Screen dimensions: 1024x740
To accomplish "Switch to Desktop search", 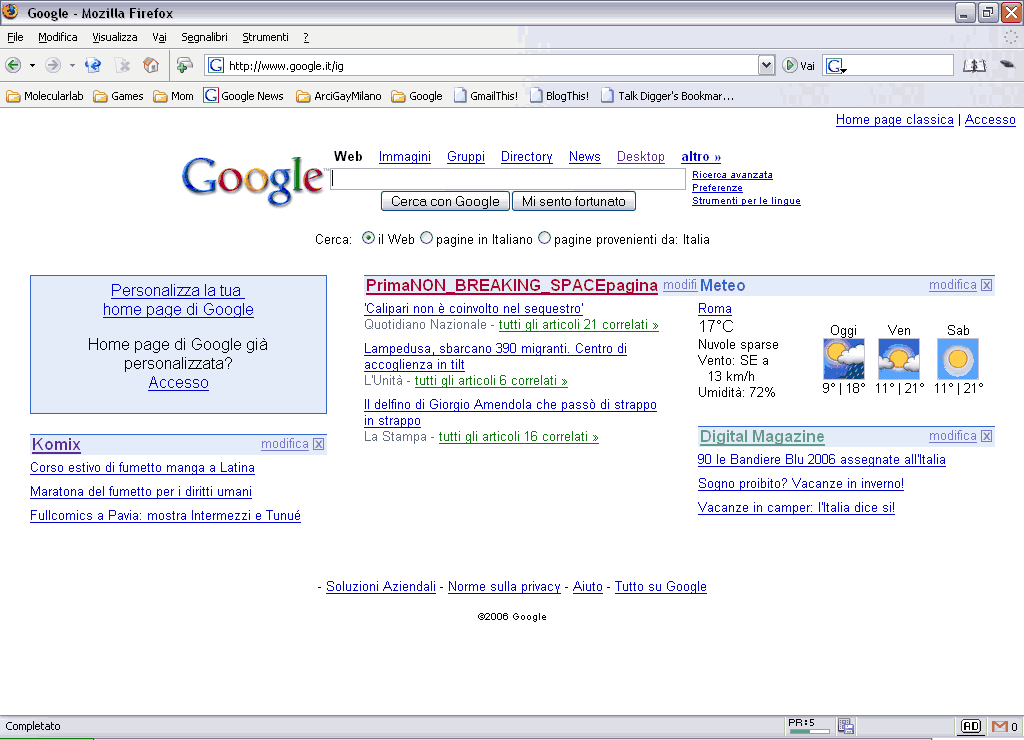I will [x=641, y=157].
